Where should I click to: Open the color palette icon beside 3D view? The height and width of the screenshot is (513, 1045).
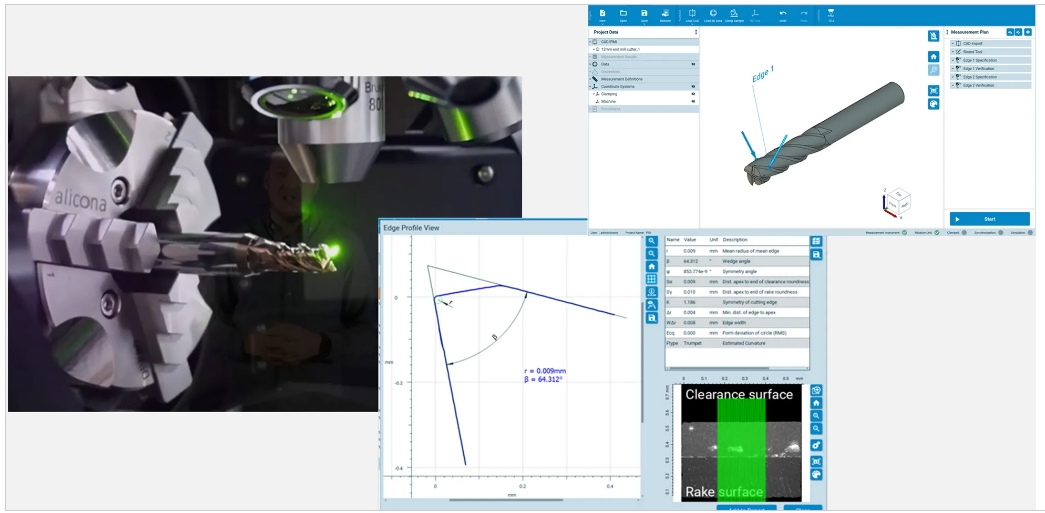934,104
